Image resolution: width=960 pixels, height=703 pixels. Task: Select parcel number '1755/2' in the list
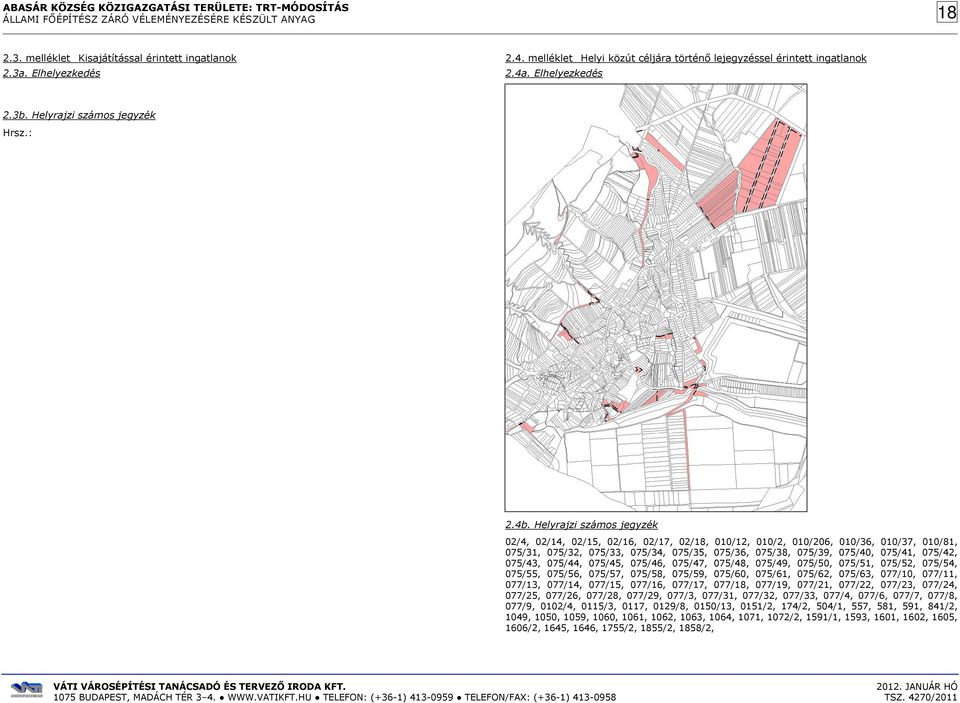(618, 628)
